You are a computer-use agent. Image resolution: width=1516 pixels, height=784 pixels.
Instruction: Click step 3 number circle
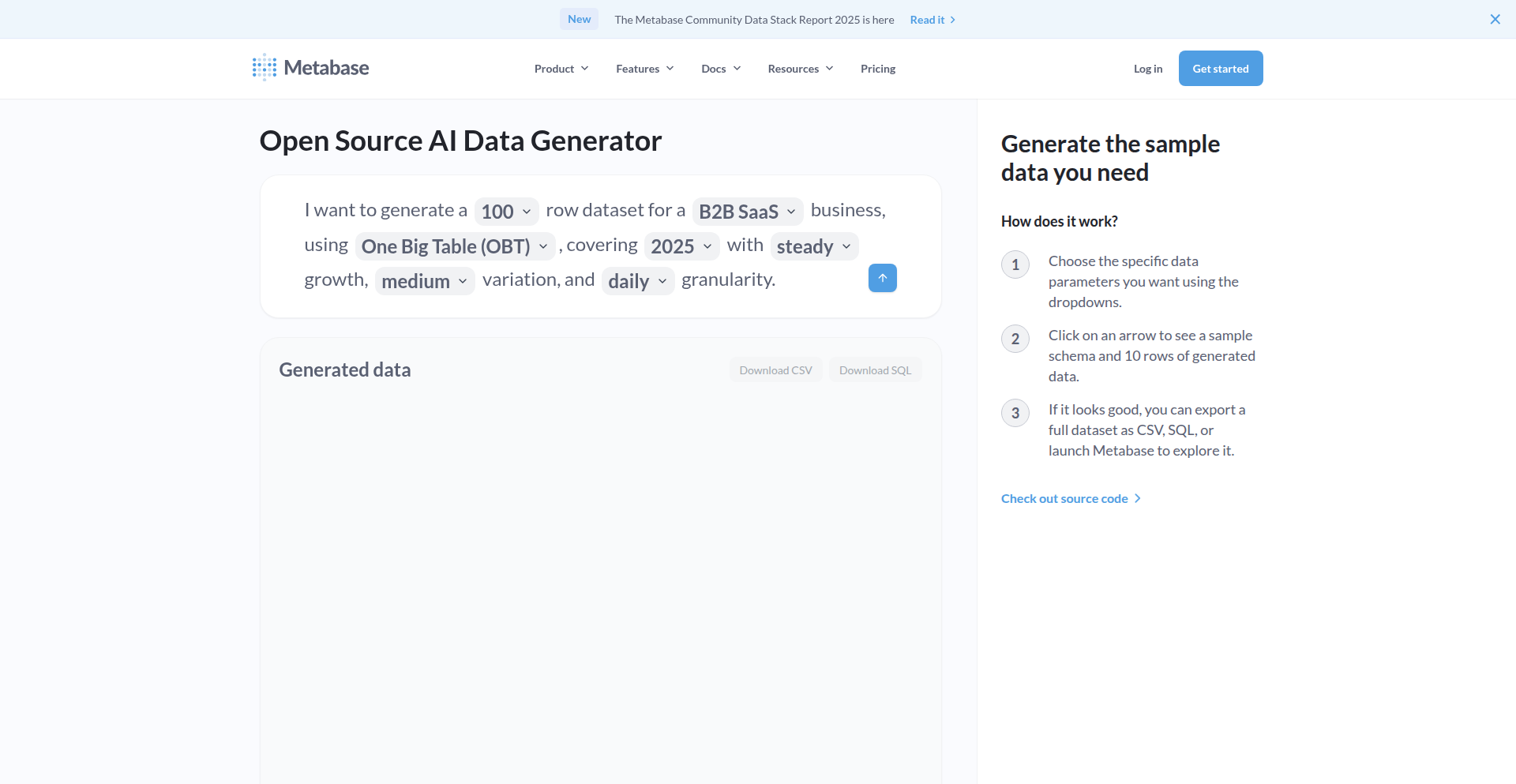[1015, 413]
